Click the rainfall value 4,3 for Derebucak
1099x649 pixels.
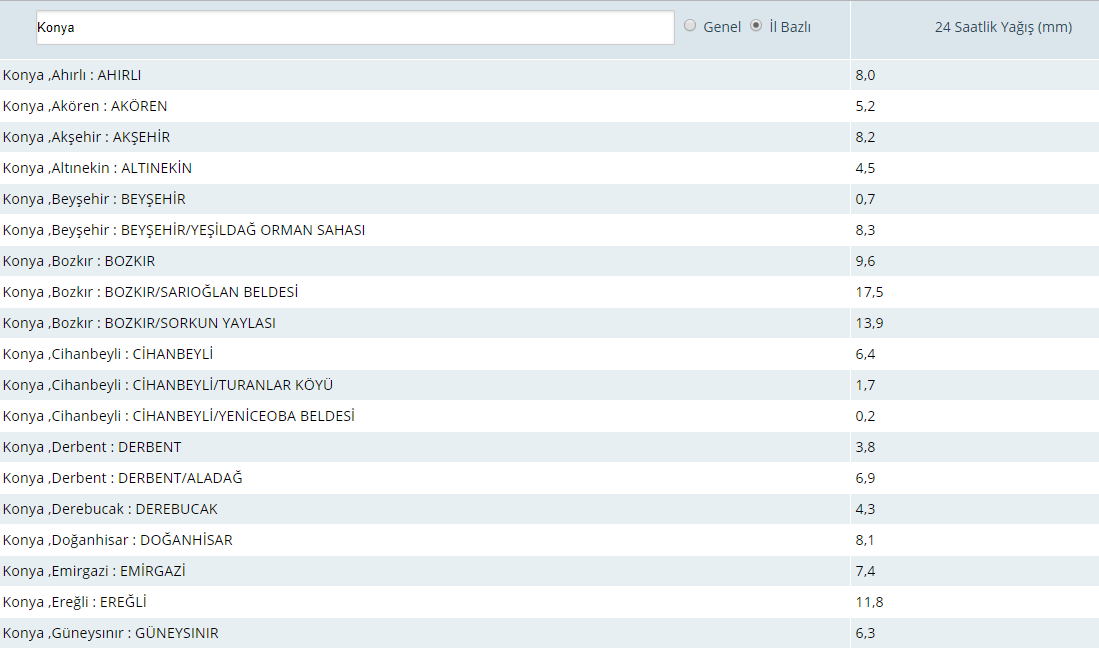[865, 509]
